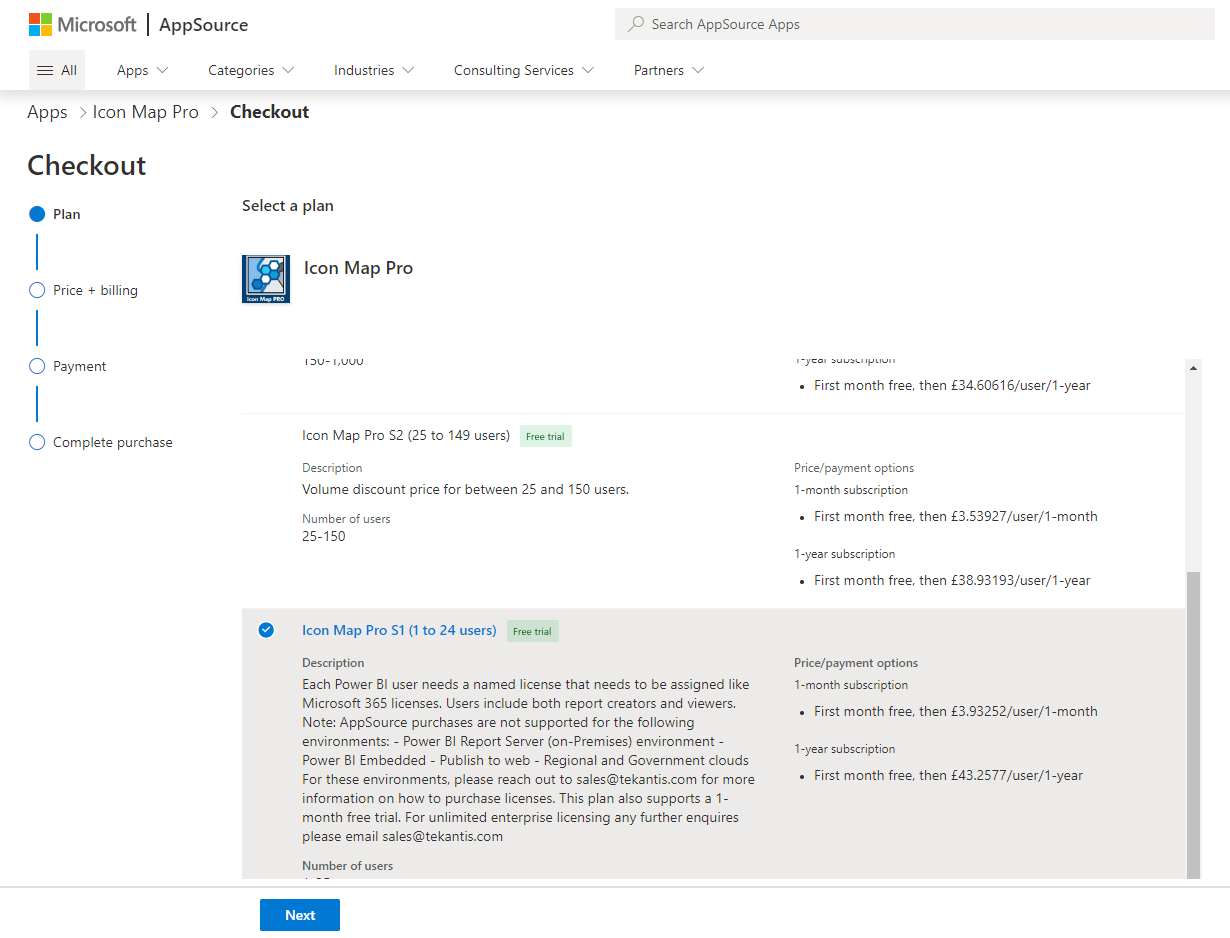Open the All hamburger menu
This screenshot has width=1230, height=938.
click(x=56, y=70)
